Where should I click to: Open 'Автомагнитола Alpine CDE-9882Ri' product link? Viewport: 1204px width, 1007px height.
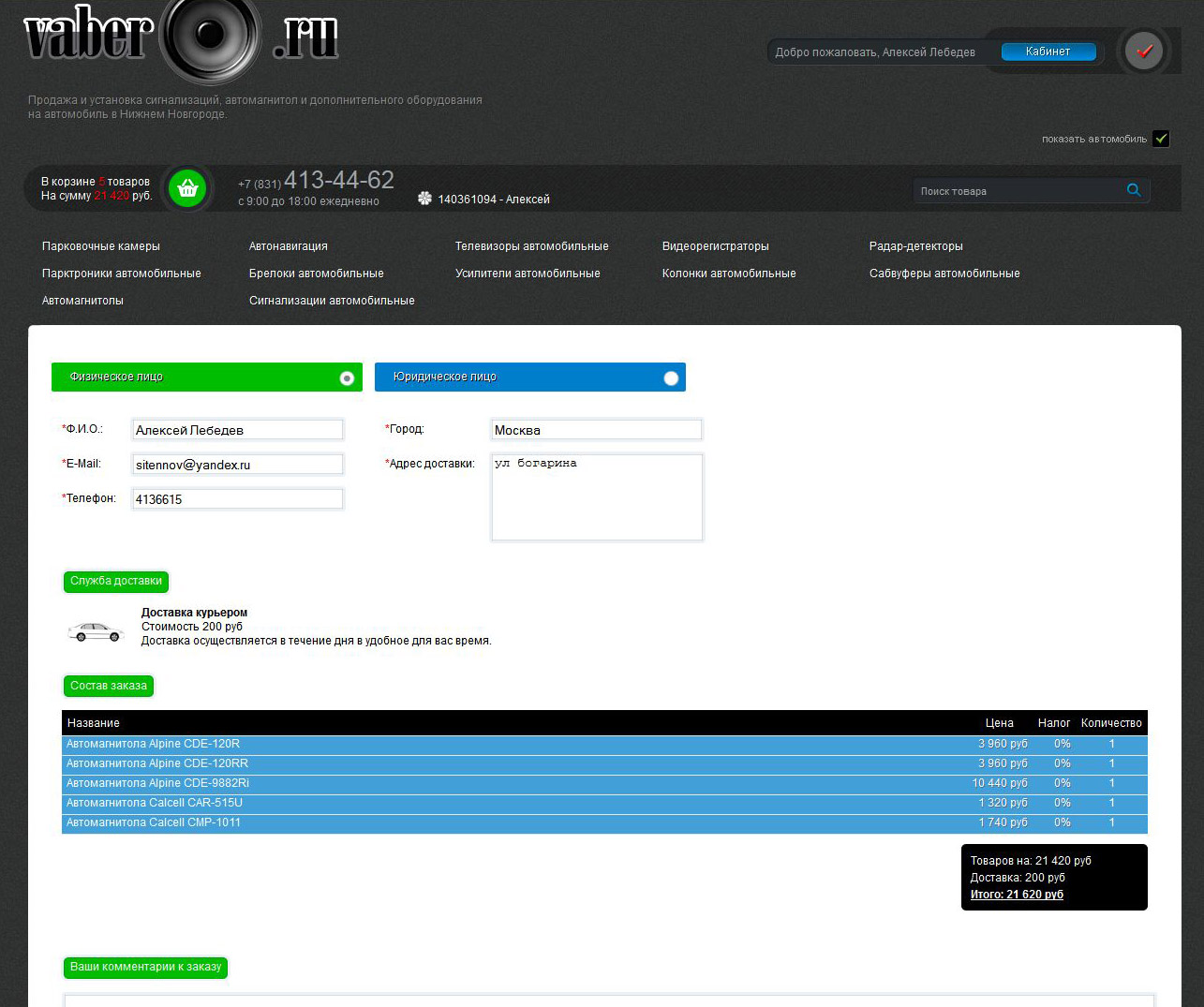pyautogui.click(x=157, y=784)
